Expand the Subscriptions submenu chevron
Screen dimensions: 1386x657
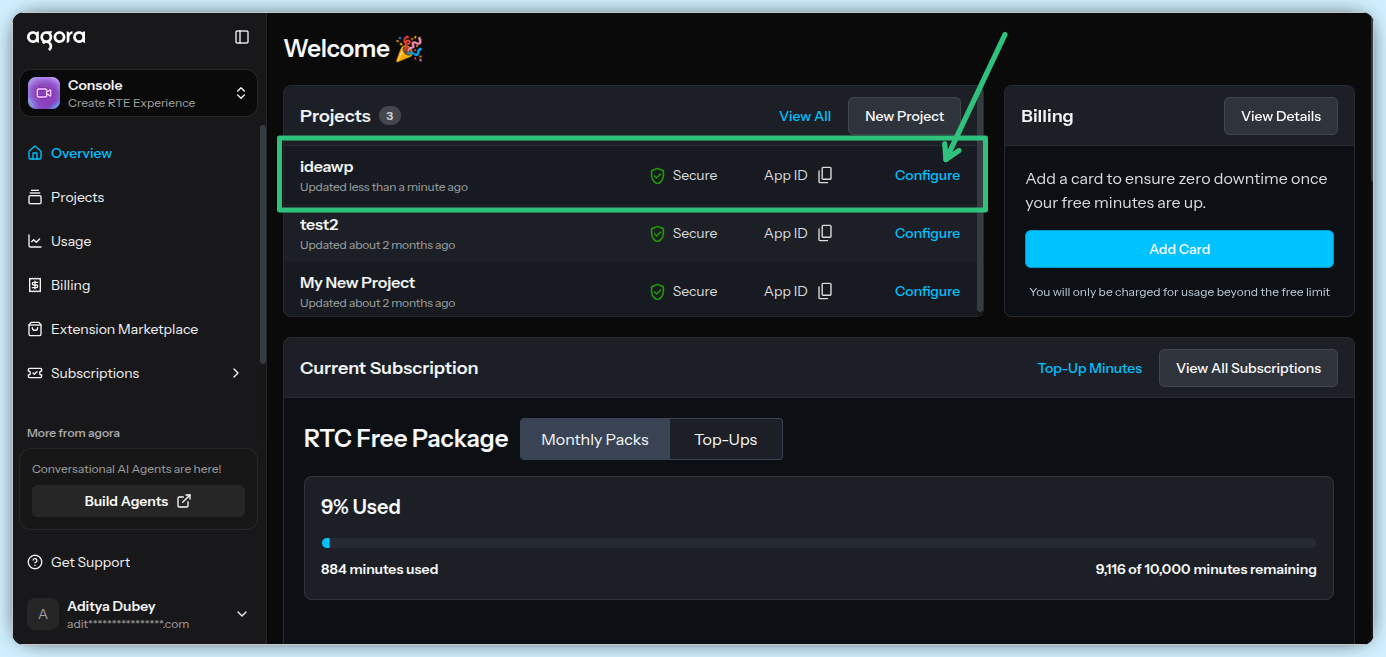[x=236, y=373]
